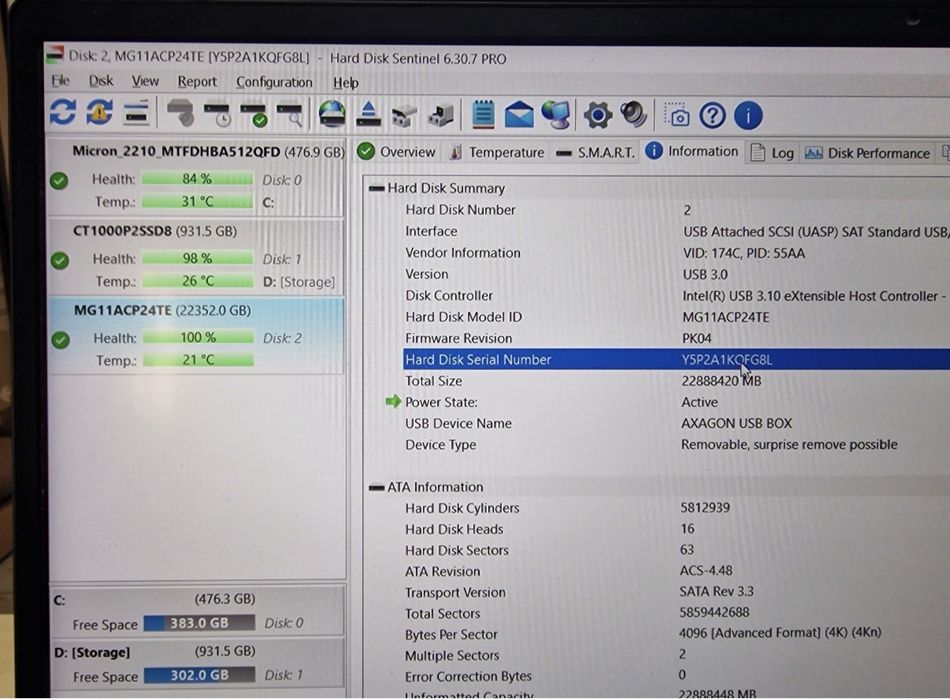Click the Micron 84 % health bar
Viewport: 950px width, 700px height.
(198, 179)
